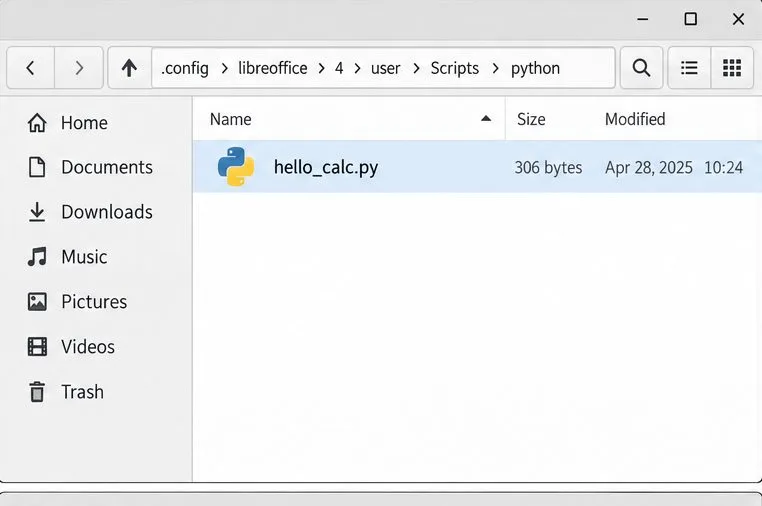Click the Home house icon in sidebar

37,122
